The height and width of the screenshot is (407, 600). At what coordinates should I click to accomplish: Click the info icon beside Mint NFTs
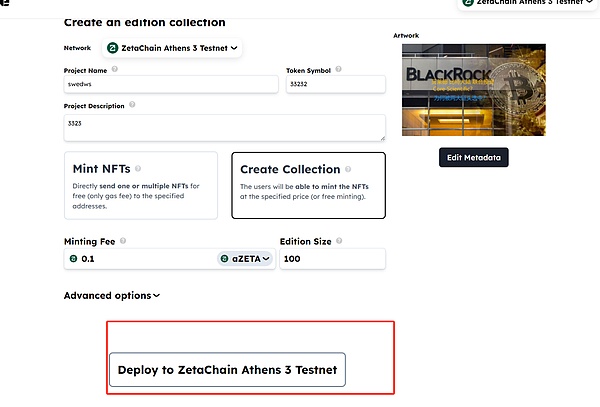tap(138, 169)
